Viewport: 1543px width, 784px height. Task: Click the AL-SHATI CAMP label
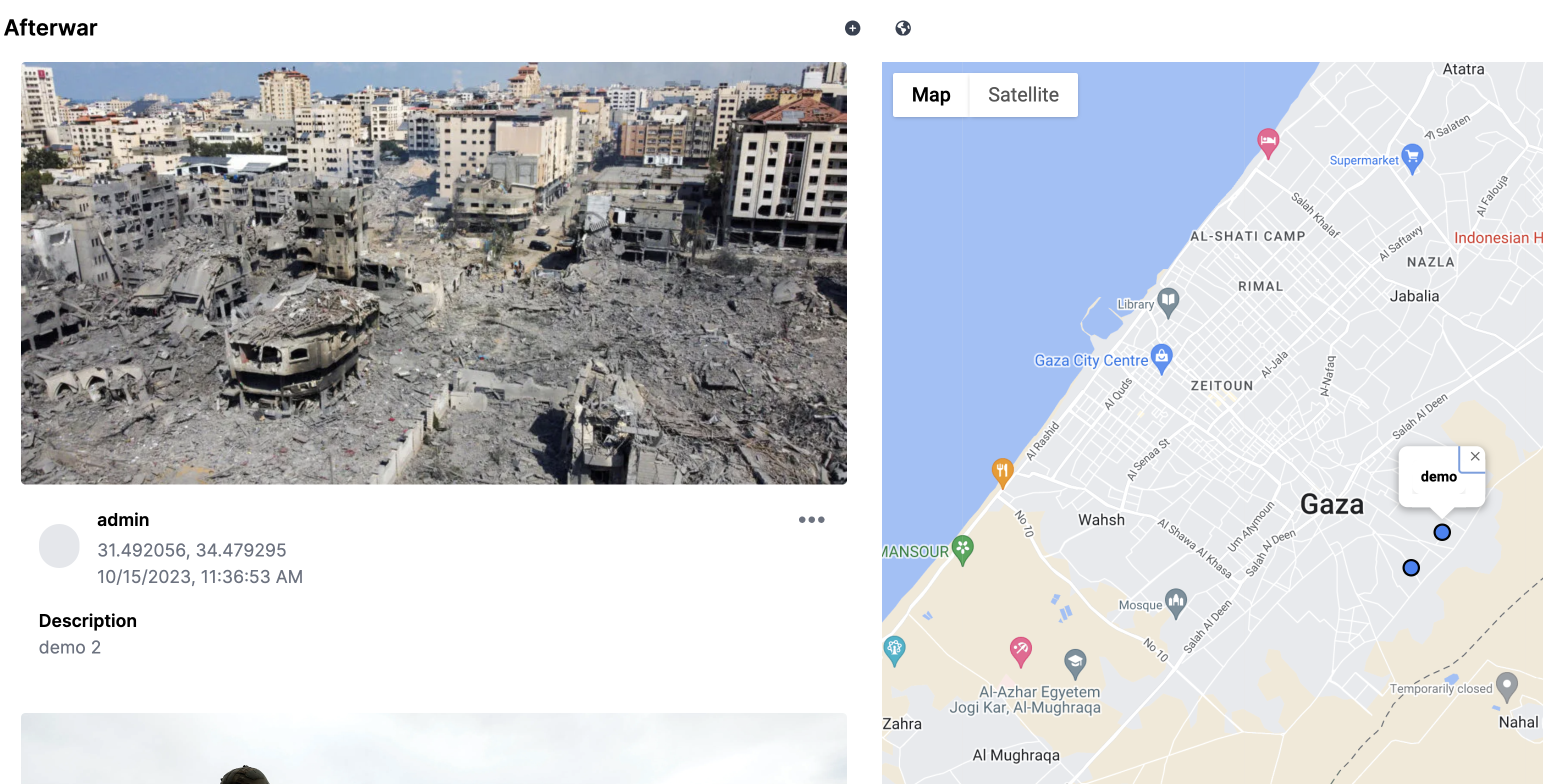[1247, 236]
